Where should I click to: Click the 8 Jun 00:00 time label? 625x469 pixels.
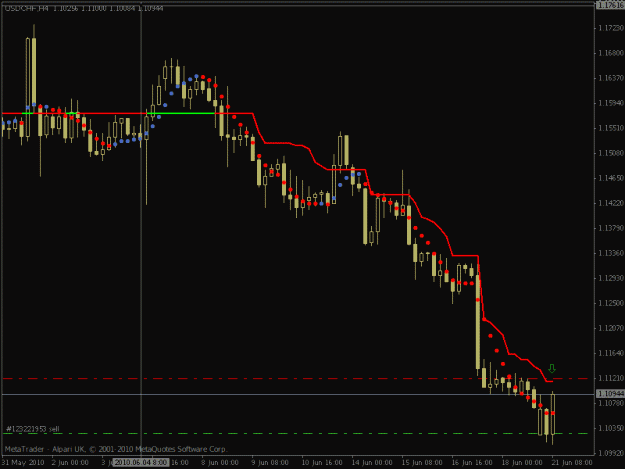(220, 463)
